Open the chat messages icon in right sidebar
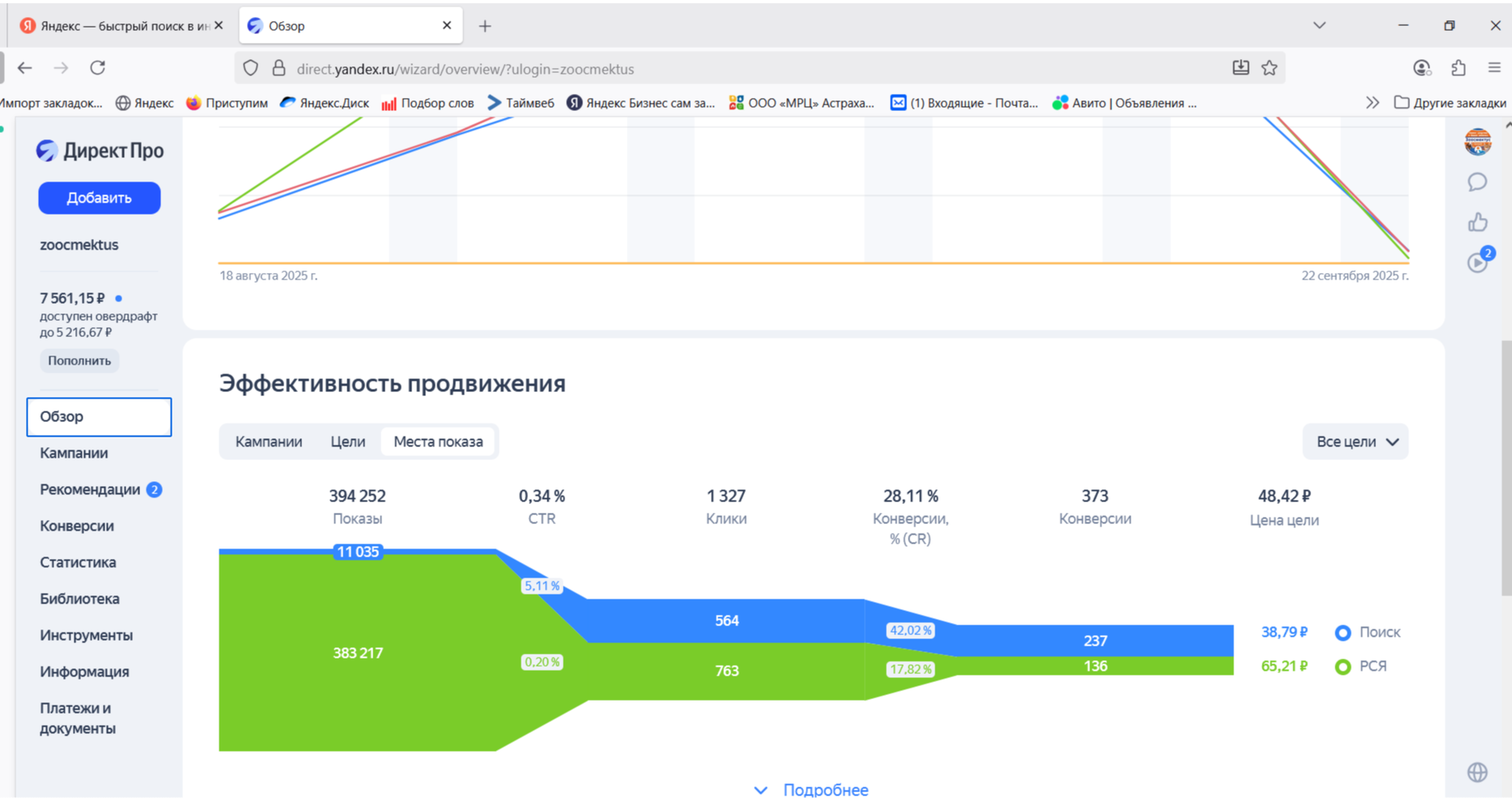This screenshot has width=1512, height=806. tap(1477, 182)
